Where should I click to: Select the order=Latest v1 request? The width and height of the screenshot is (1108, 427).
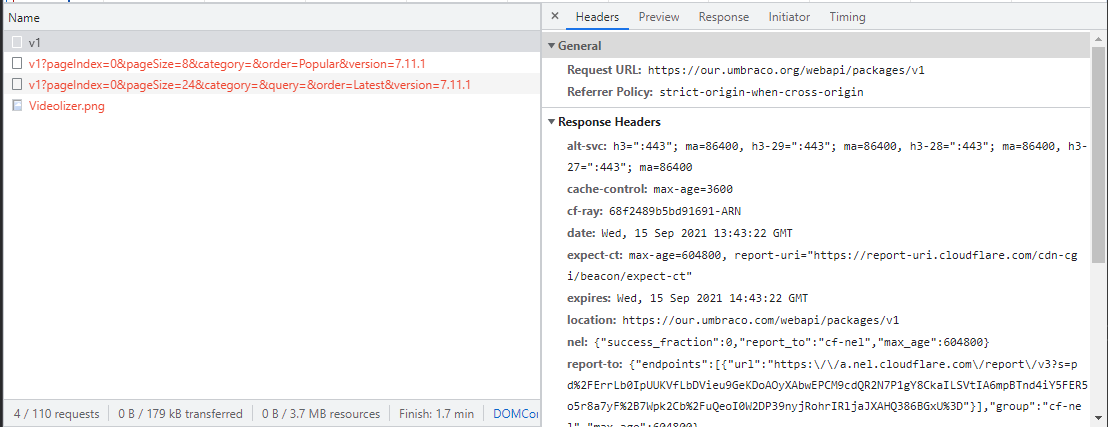[271, 85]
